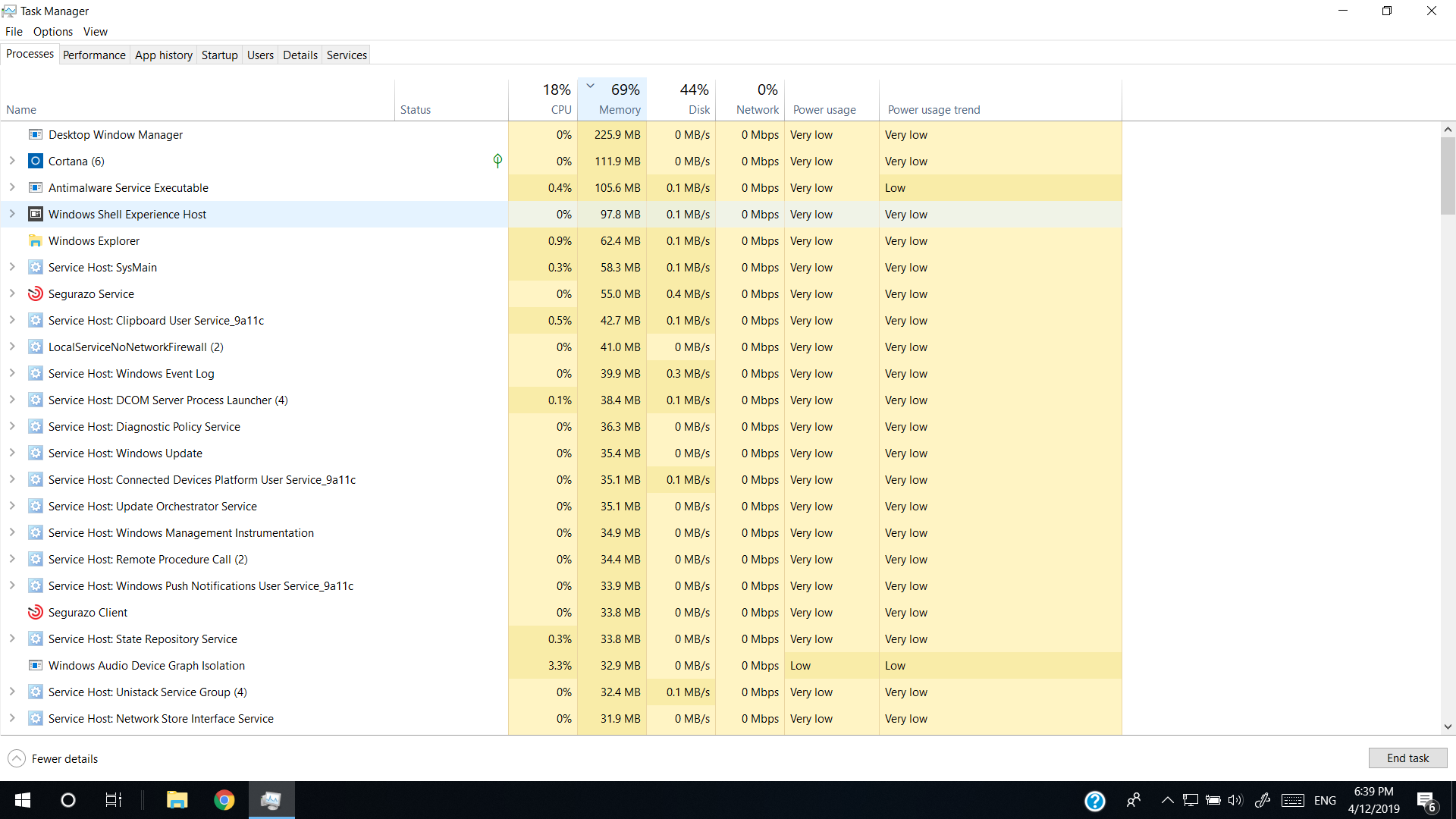Click the Segurazo Client red icon
This screenshot has height=819, width=1456.
(x=35, y=613)
